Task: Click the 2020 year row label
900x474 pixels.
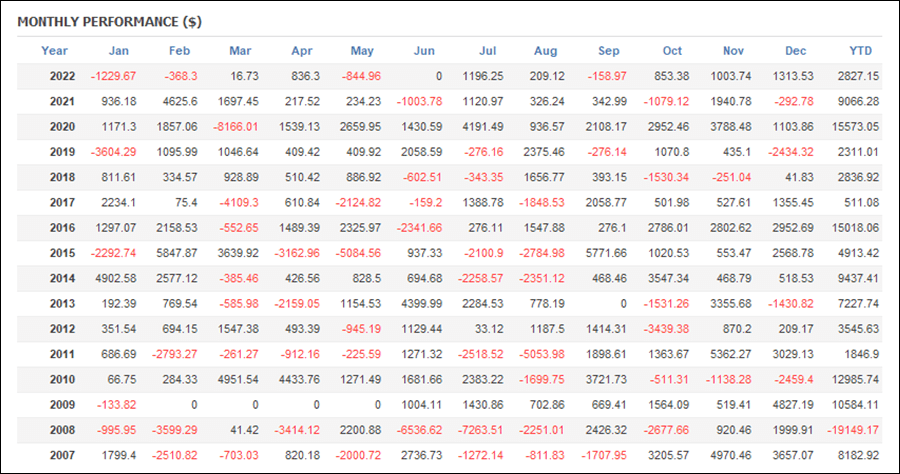Action: 62,127
